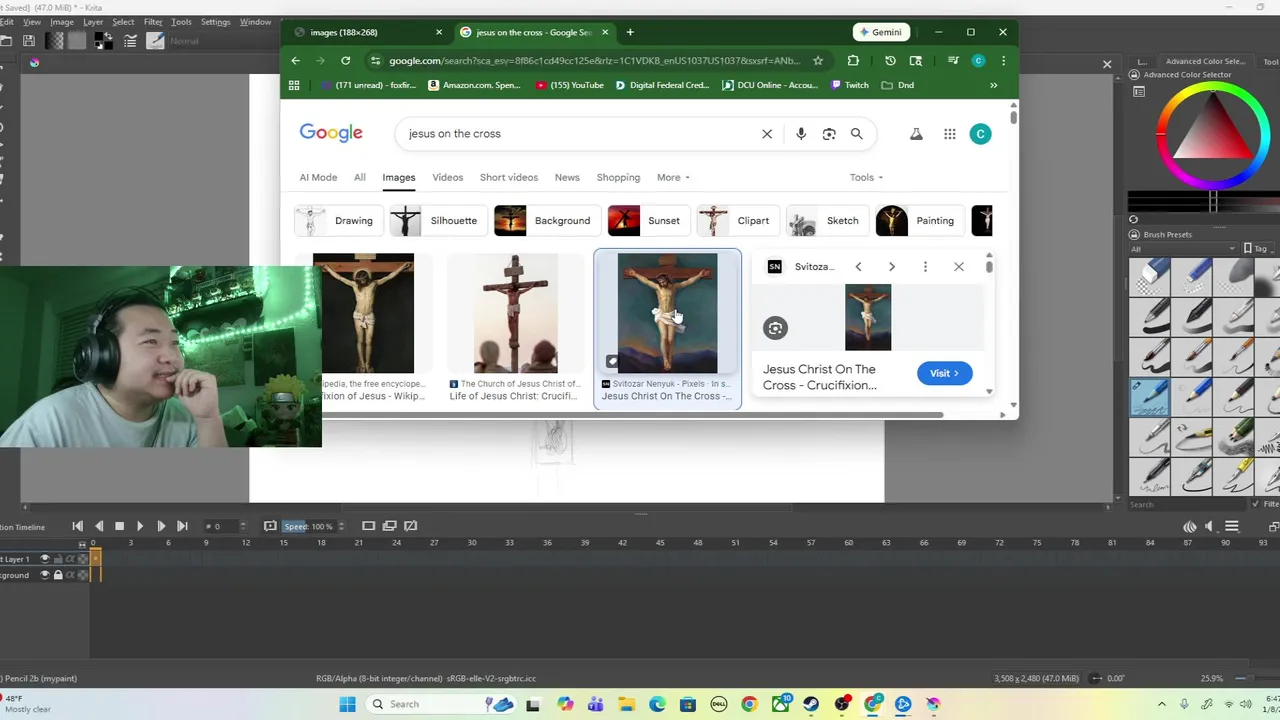Jump to last frame in timeline
Screen dimensions: 1280x720
(182, 526)
